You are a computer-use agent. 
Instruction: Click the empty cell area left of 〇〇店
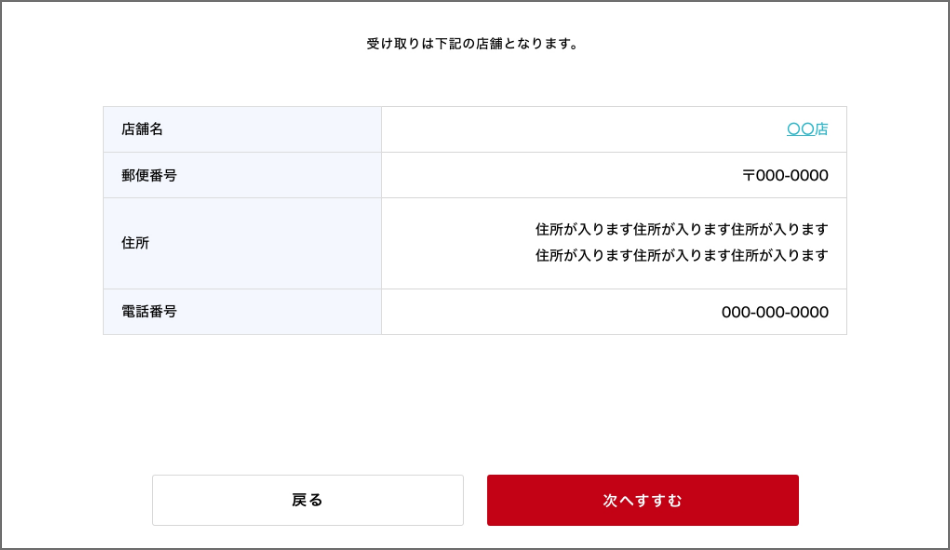click(x=580, y=129)
